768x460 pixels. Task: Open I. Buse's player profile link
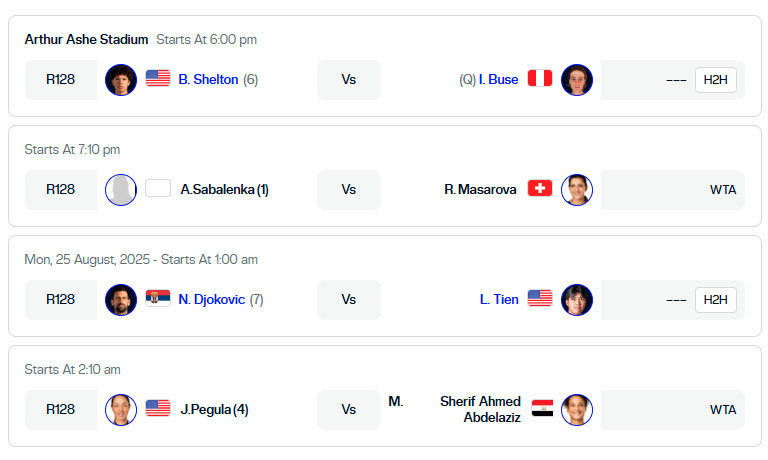pos(498,79)
